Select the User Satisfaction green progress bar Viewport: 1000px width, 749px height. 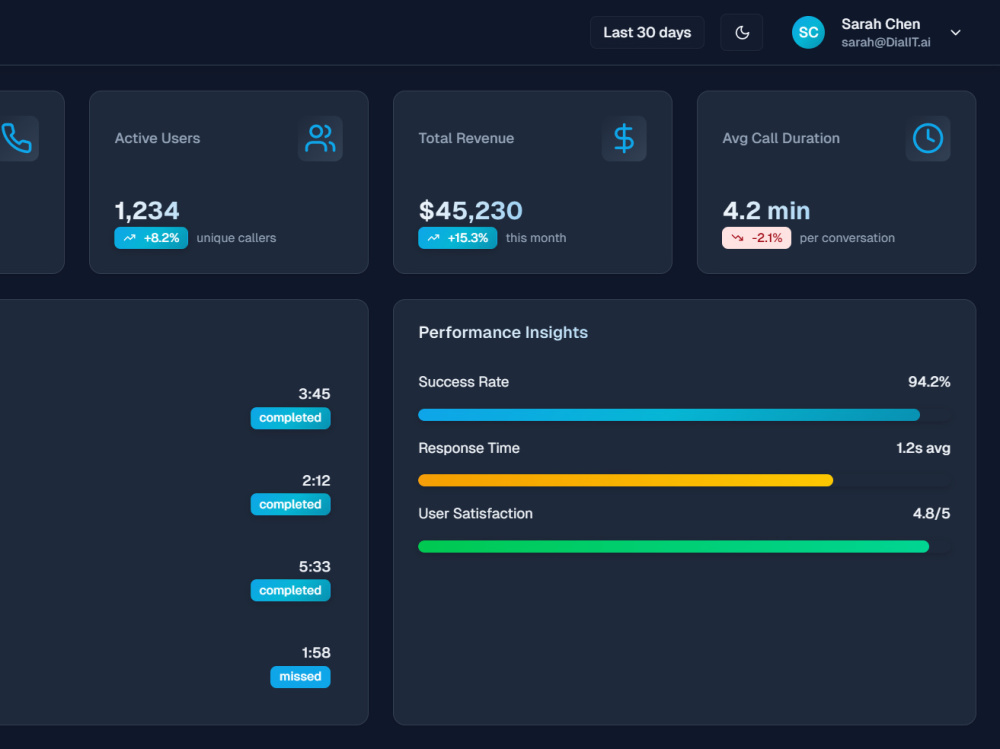coord(684,546)
